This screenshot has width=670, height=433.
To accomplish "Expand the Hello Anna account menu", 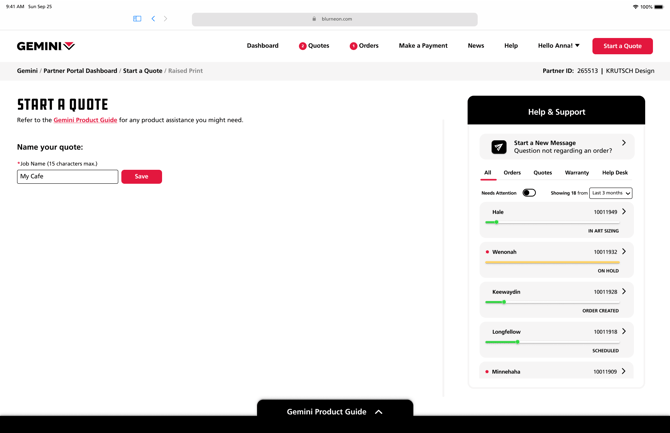I will pos(558,46).
